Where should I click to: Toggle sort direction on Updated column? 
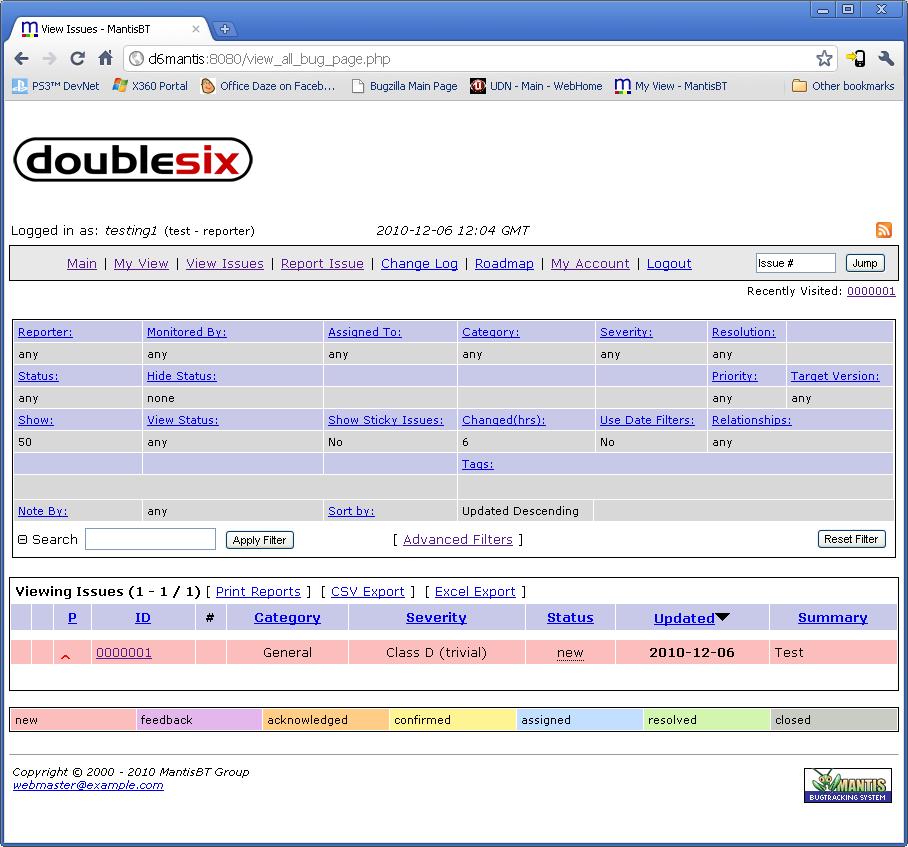tap(722, 618)
